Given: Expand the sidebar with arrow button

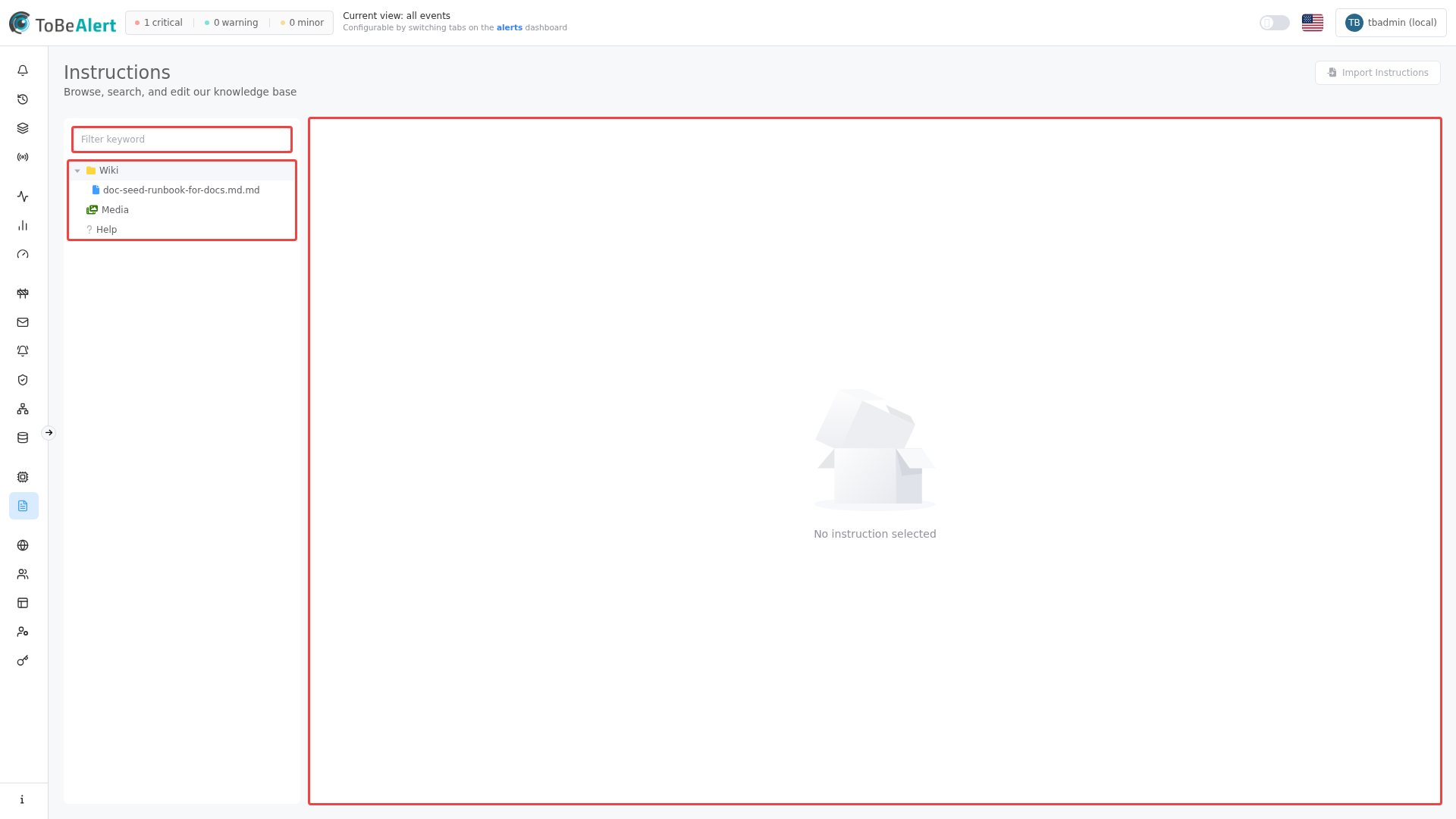Looking at the screenshot, I should tap(49, 433).
